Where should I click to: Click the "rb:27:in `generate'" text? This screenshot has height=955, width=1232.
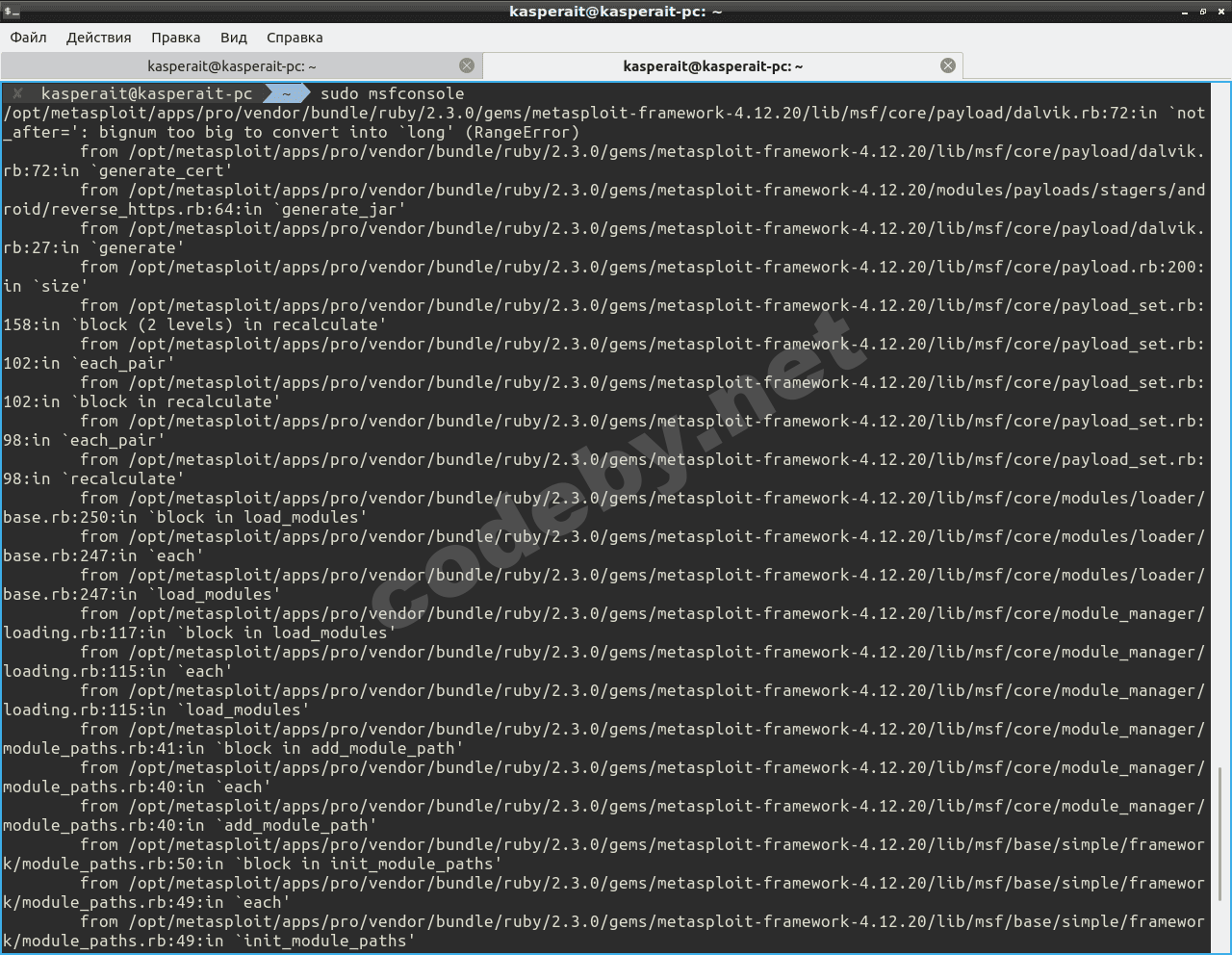(x=93, y=247)
